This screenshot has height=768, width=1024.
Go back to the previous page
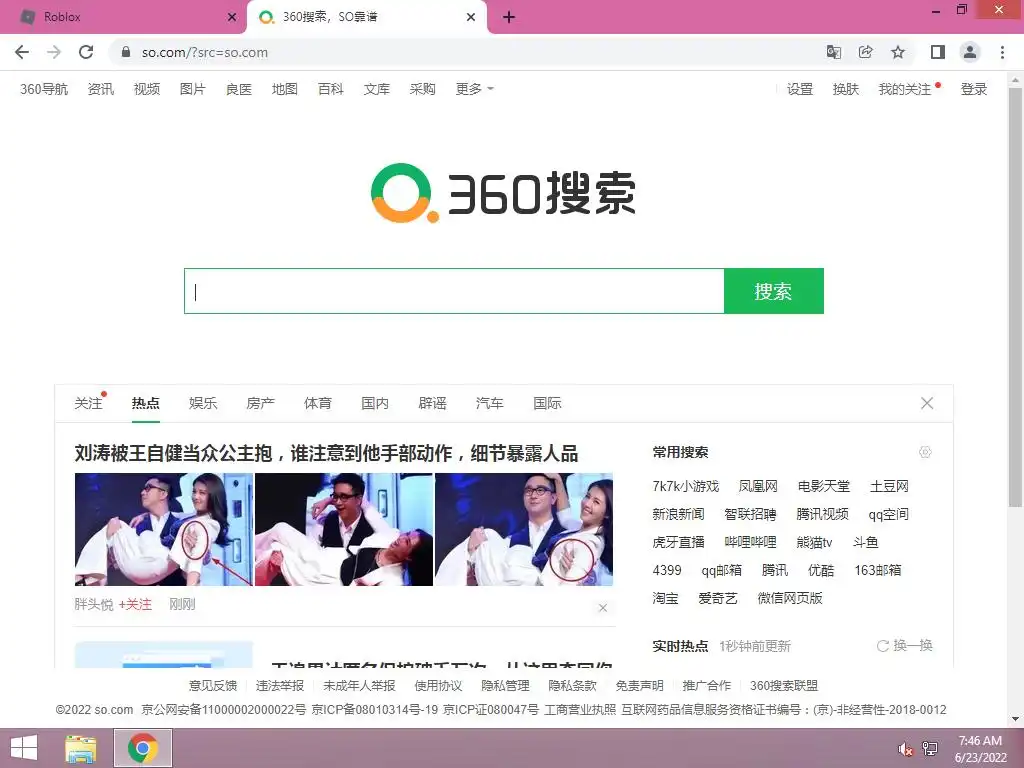point(22,52)
